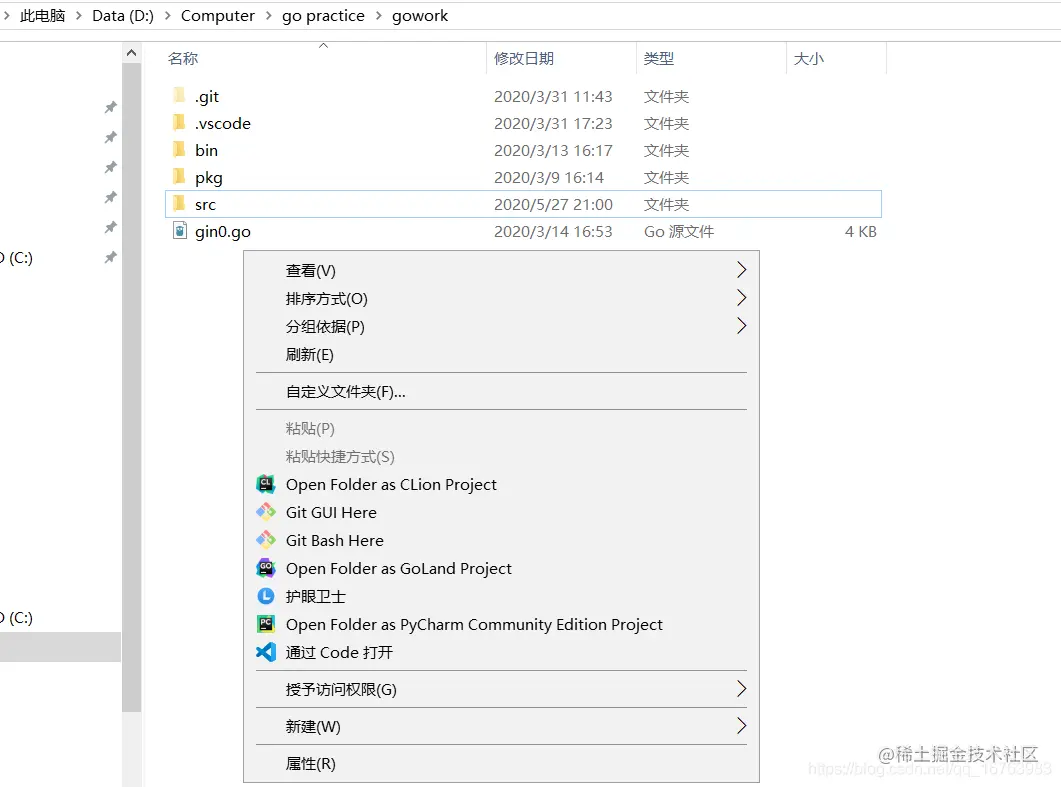Image resolution: width=1061 pixels, height=787 pixels.
Task: Open 自定义文件夹(F)... menu entry
Action: click(501, 392)
